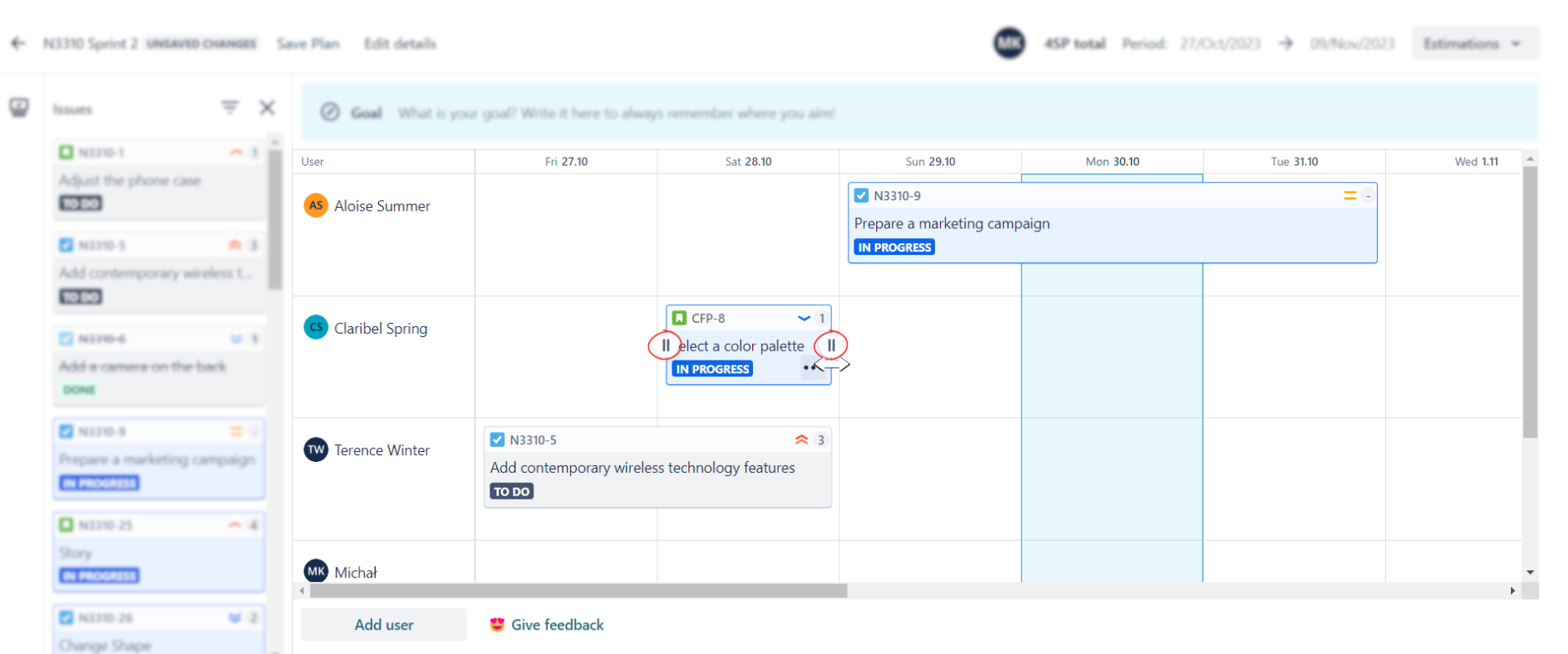Screen dimensions: 1568x654
Task: Select N3310-9 card in the Issues list
Action: [x=158, y=459]
